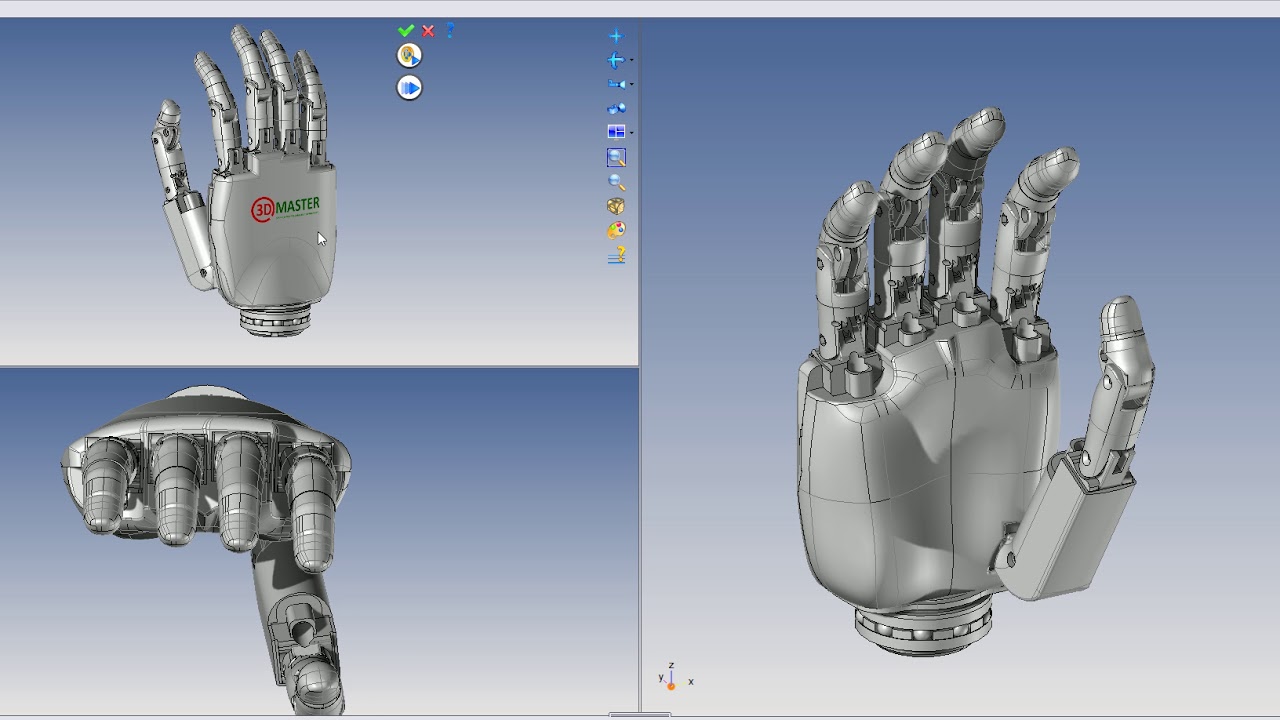The image size is (1280, 720).
Task: Open the rotate view dropdown arrow
Action: tap(631, 60)
